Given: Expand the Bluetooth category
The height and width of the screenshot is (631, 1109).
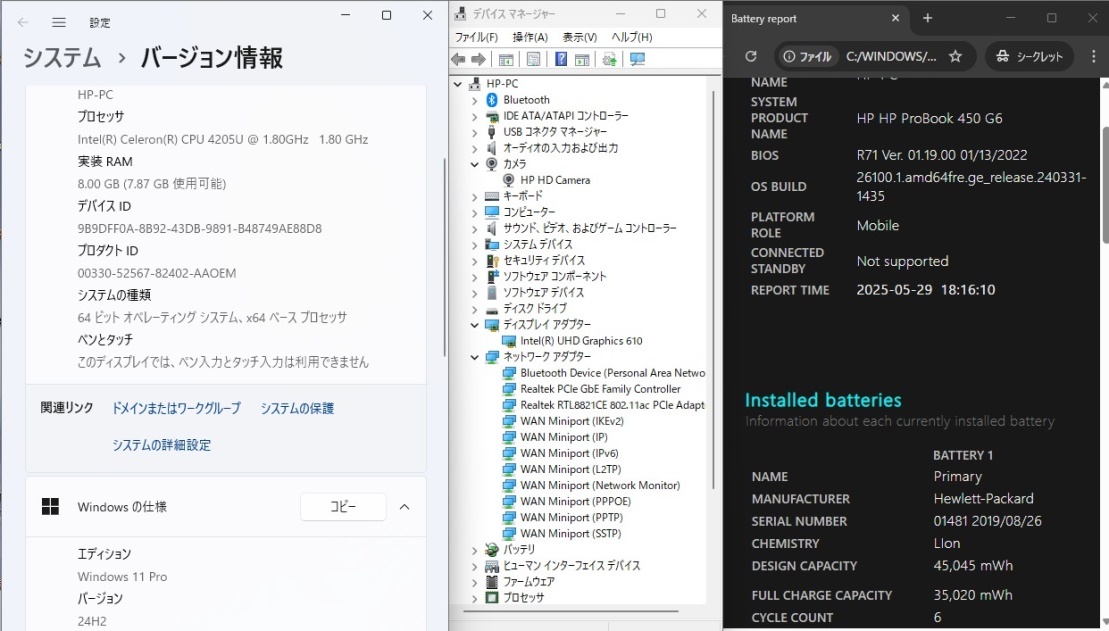Looking at the screenshot, I should click(475, 100).
